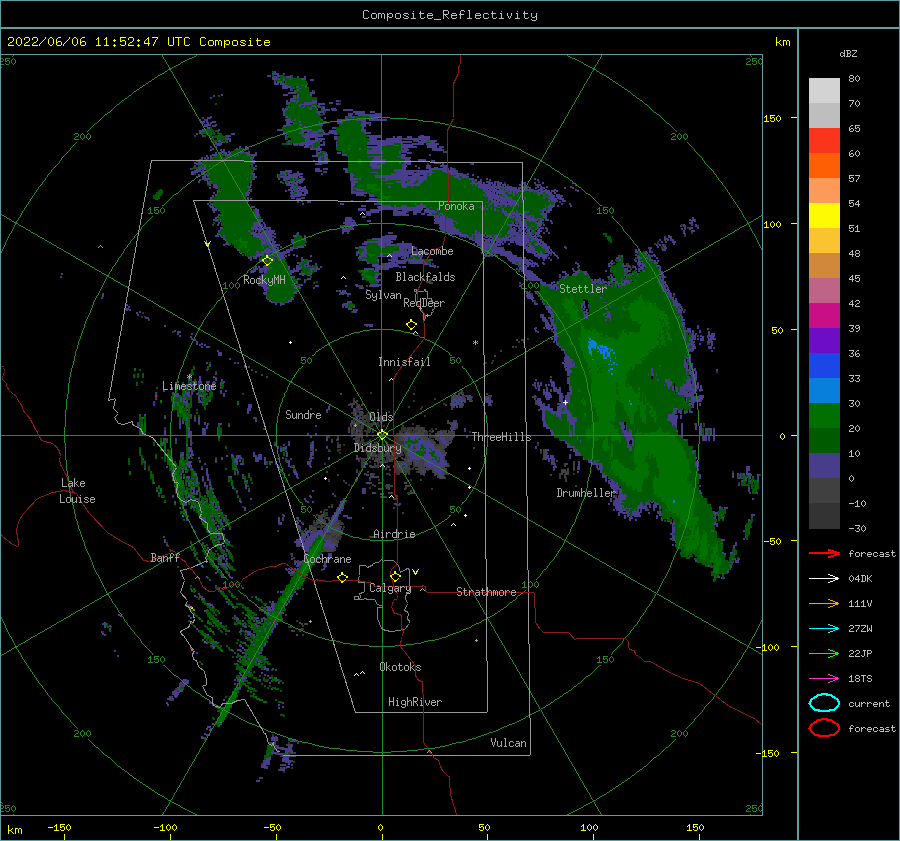Click the white asterisk marker east of Innisfail
900x841 pixels.
475,343
